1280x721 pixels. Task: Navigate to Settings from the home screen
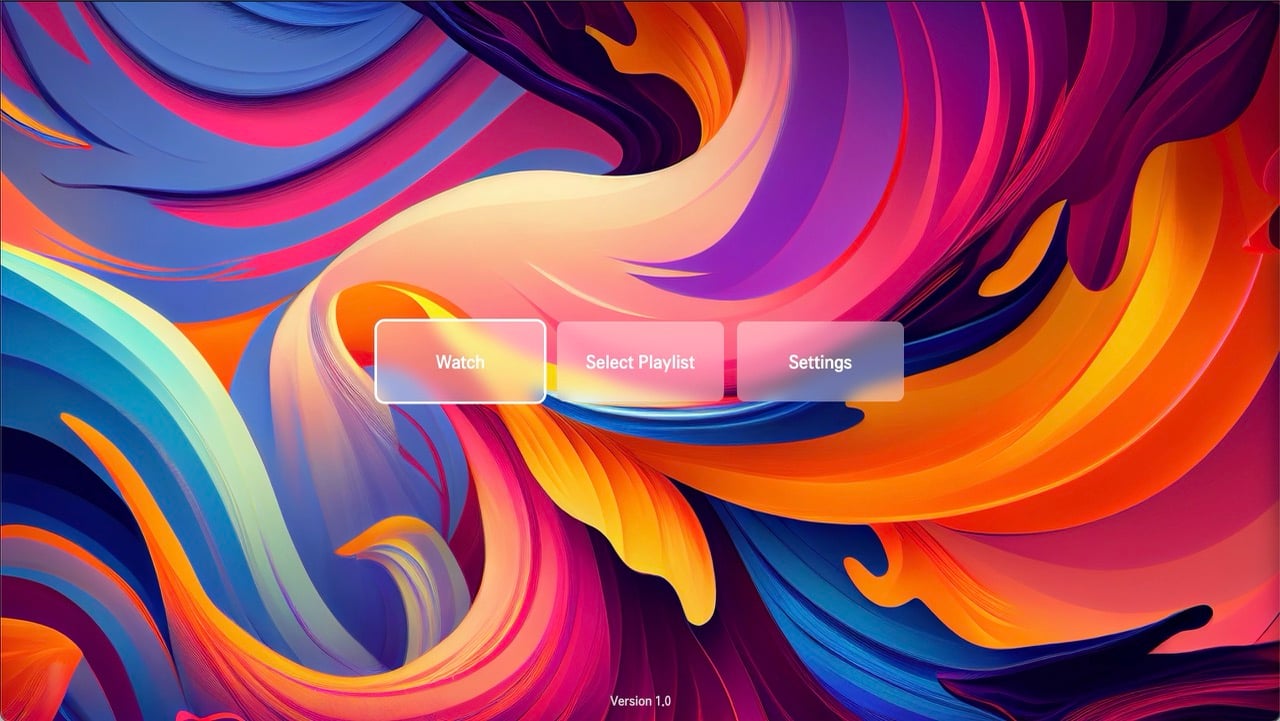click(820, 362)
